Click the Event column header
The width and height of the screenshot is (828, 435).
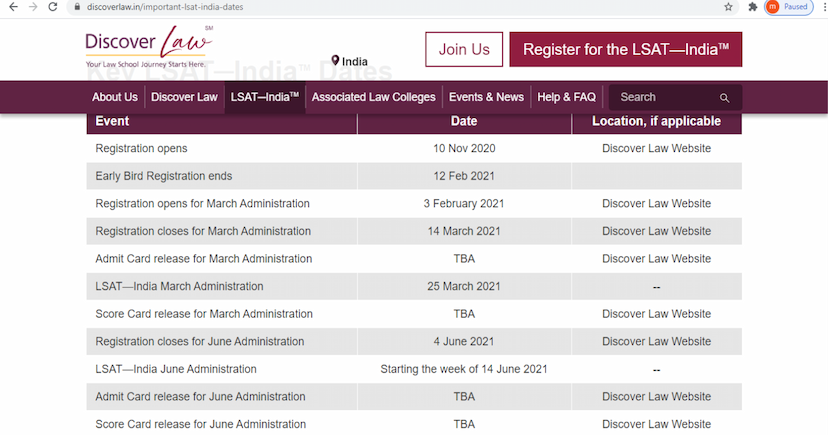[x=112, y=121]
